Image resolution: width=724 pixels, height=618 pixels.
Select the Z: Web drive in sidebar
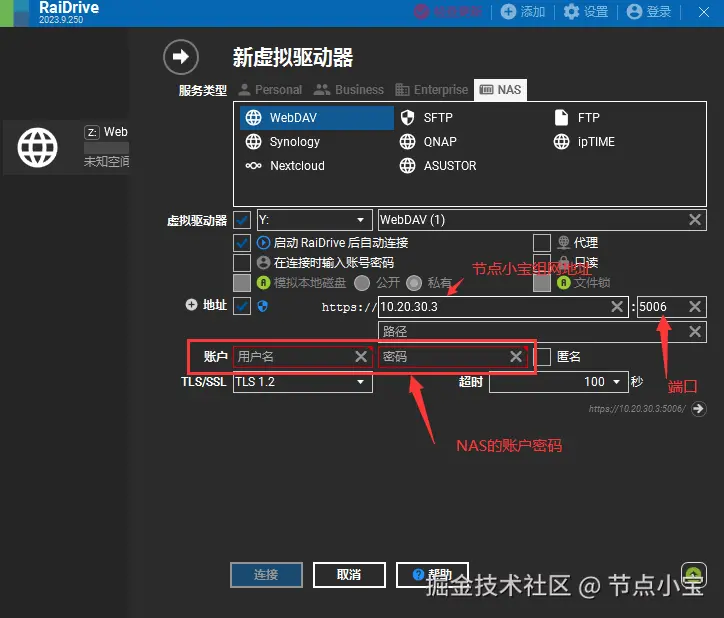(x=66, y=147)
